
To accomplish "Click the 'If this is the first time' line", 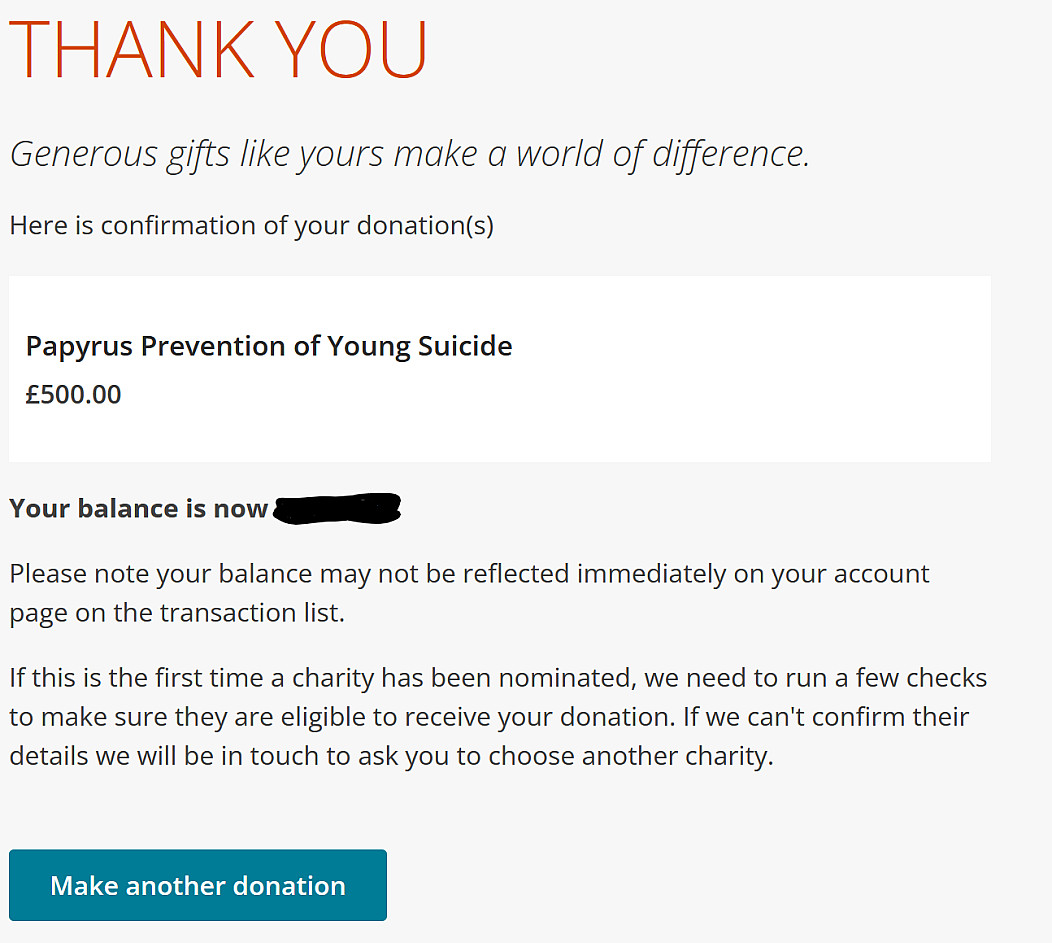I will (x=497, y=678).
